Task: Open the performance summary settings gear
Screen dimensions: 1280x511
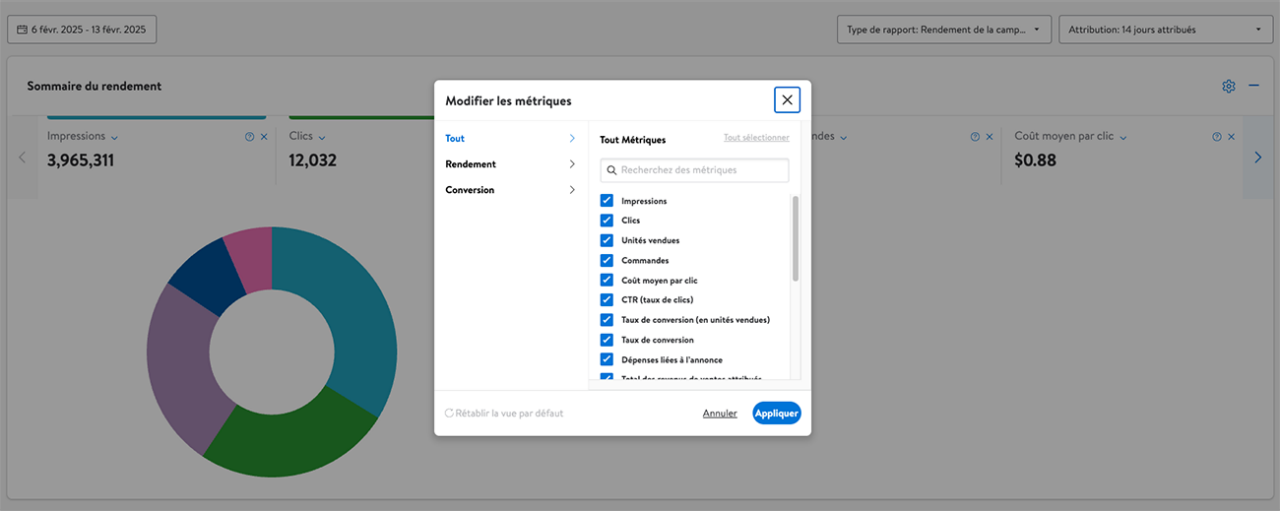Action: [x=1228, y=86]
